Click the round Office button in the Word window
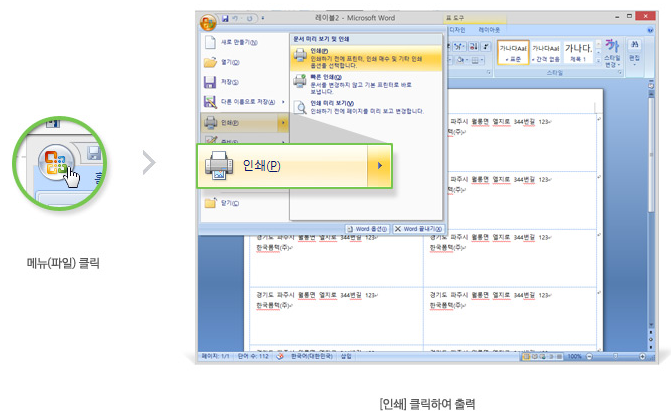The width and height of the screenshot is (671, 420). pos(208,22)
